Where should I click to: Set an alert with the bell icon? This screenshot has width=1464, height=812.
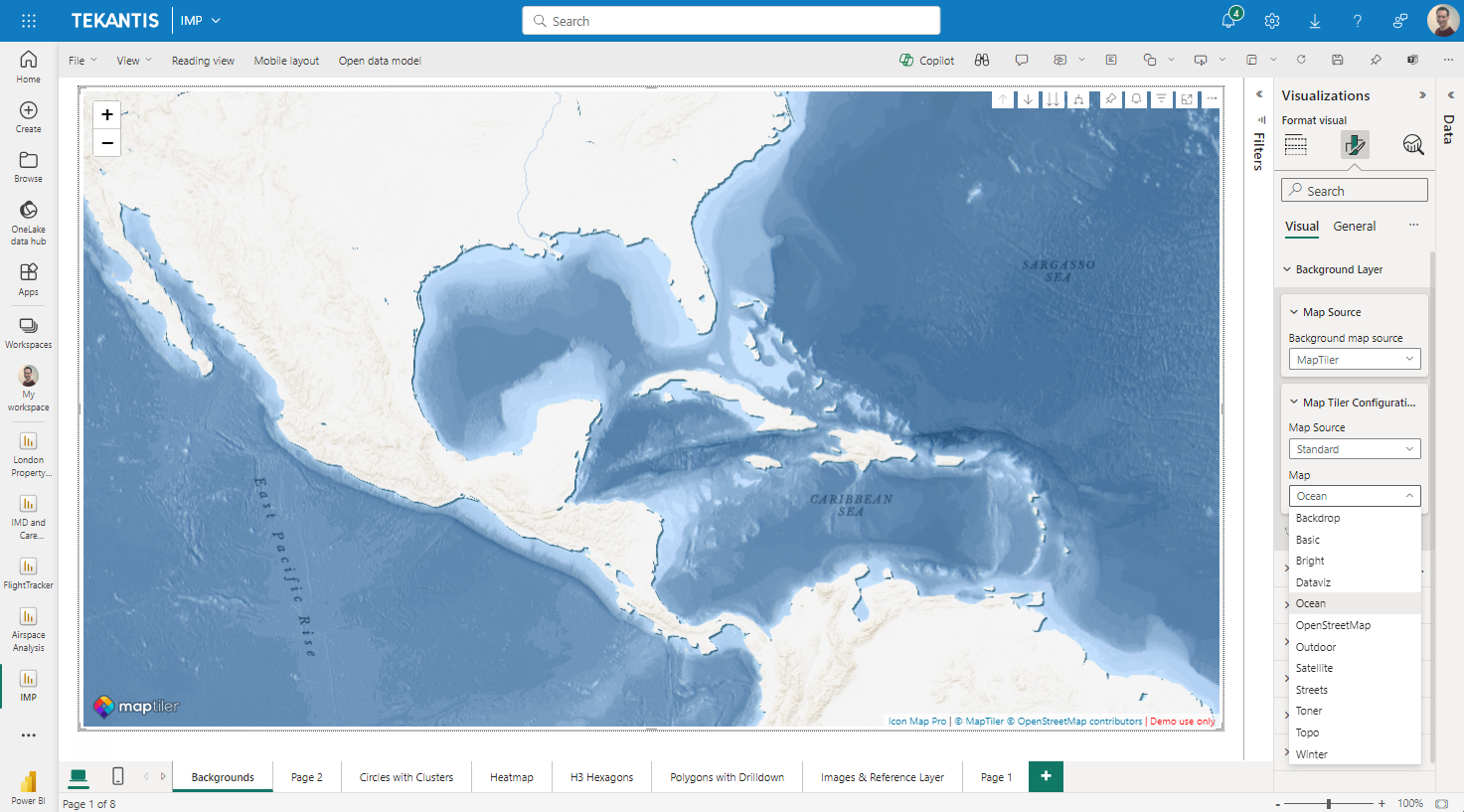[1135, 98]
